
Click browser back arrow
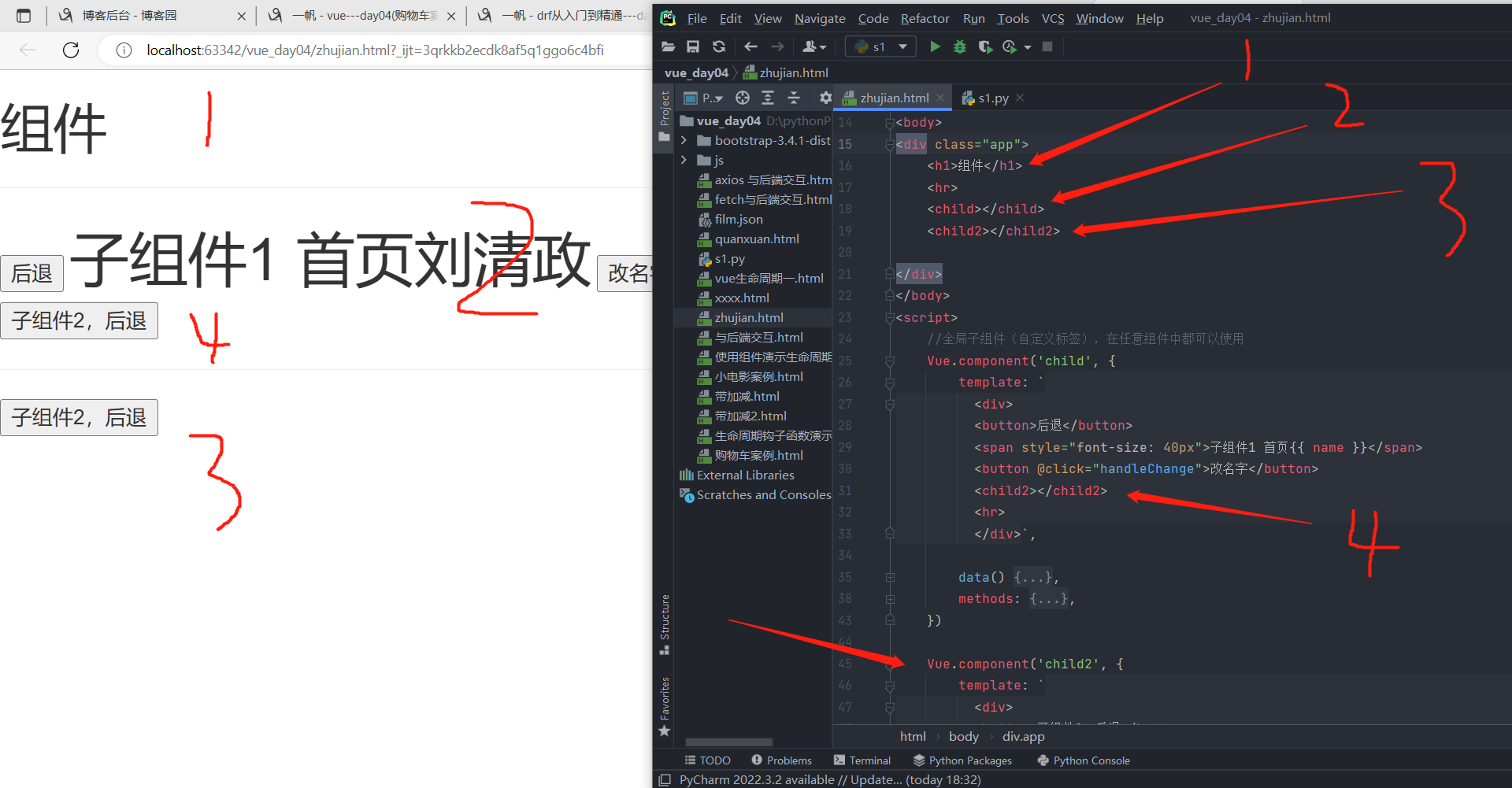pyautogui.click(x=28, y=50)
